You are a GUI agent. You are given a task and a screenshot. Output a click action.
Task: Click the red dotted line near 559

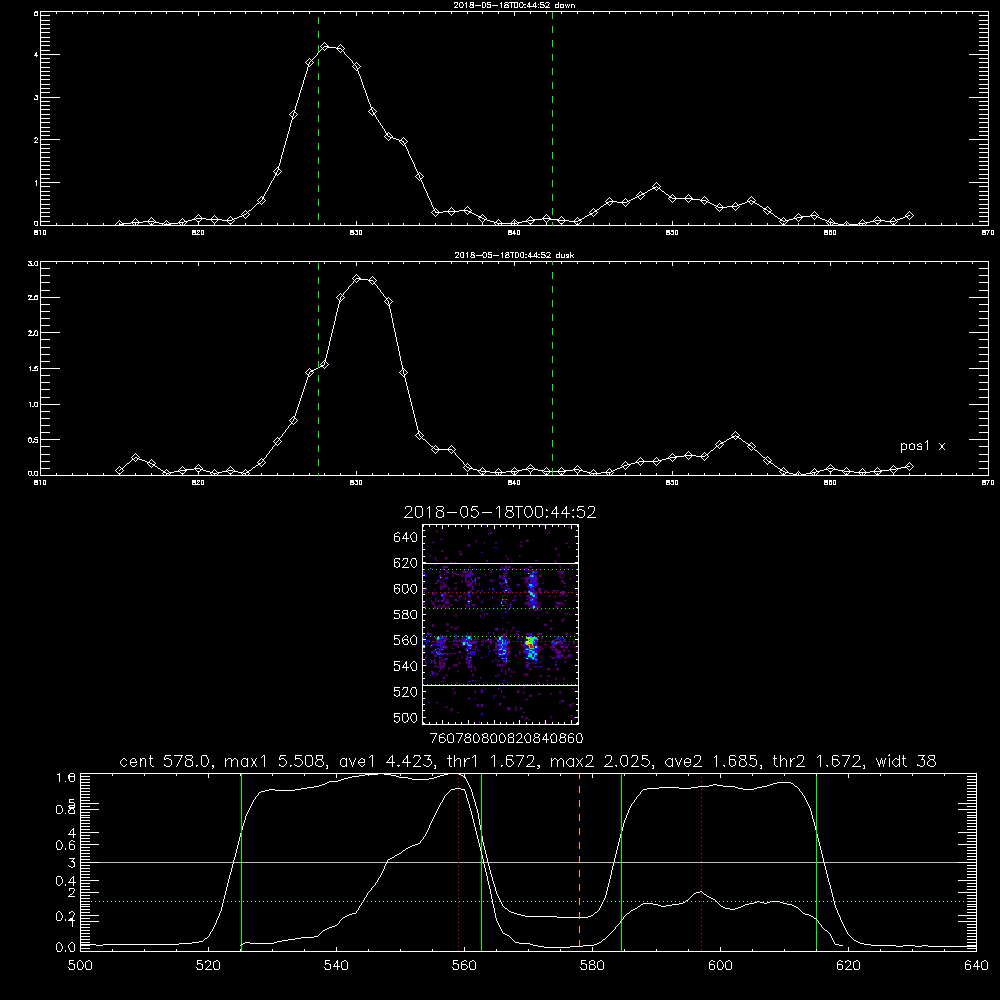pyautogui.click(x=459, y=860)
